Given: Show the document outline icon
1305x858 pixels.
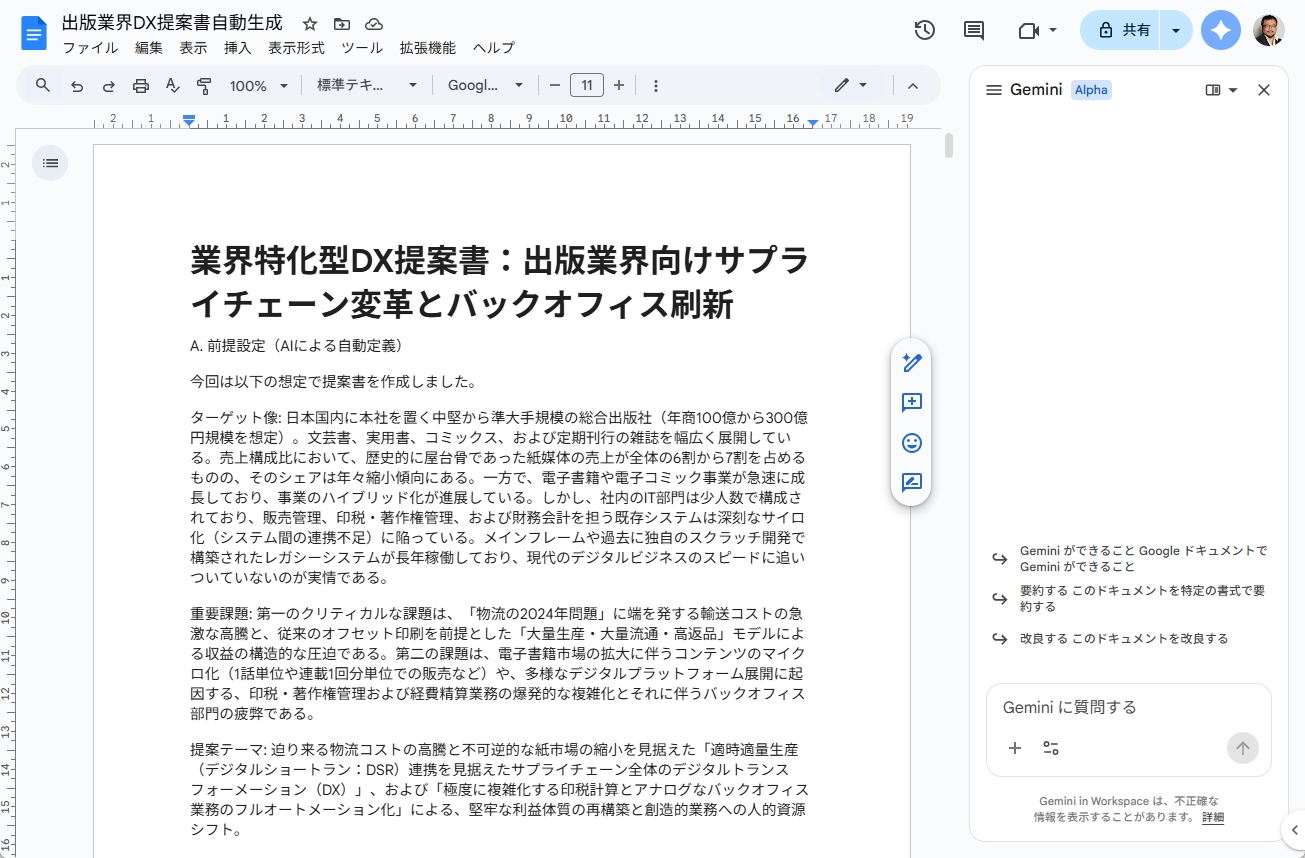Looking at the screenshot, I should tap(50, 162).
